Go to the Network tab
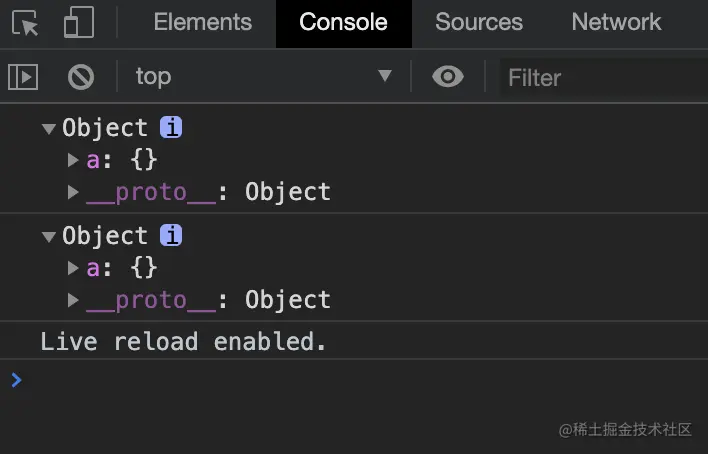The width and height of the screenshot is (708, 454). pyautogui.click(x=616, y=22)
